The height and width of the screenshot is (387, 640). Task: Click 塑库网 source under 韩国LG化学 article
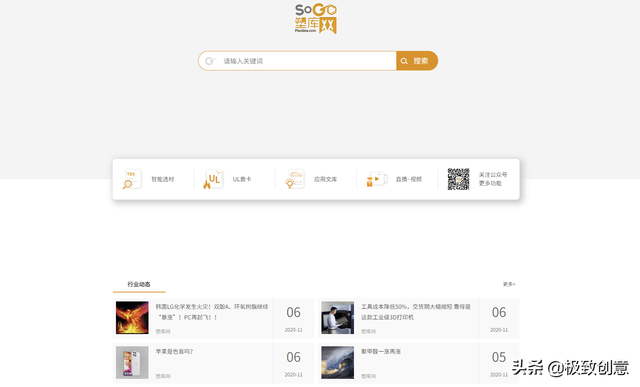[x=162, y=331]
